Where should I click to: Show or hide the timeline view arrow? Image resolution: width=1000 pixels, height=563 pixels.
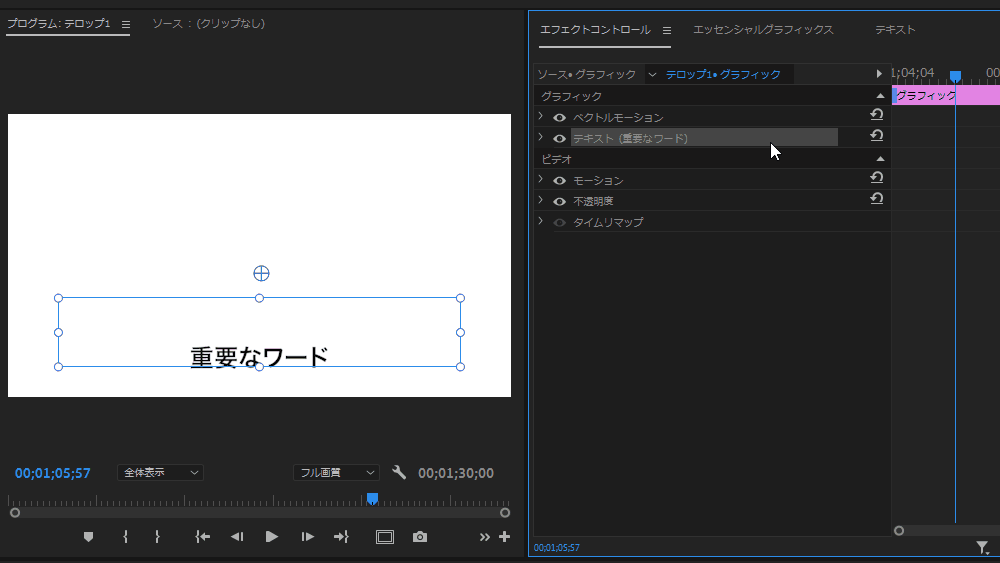pos(879,74)
